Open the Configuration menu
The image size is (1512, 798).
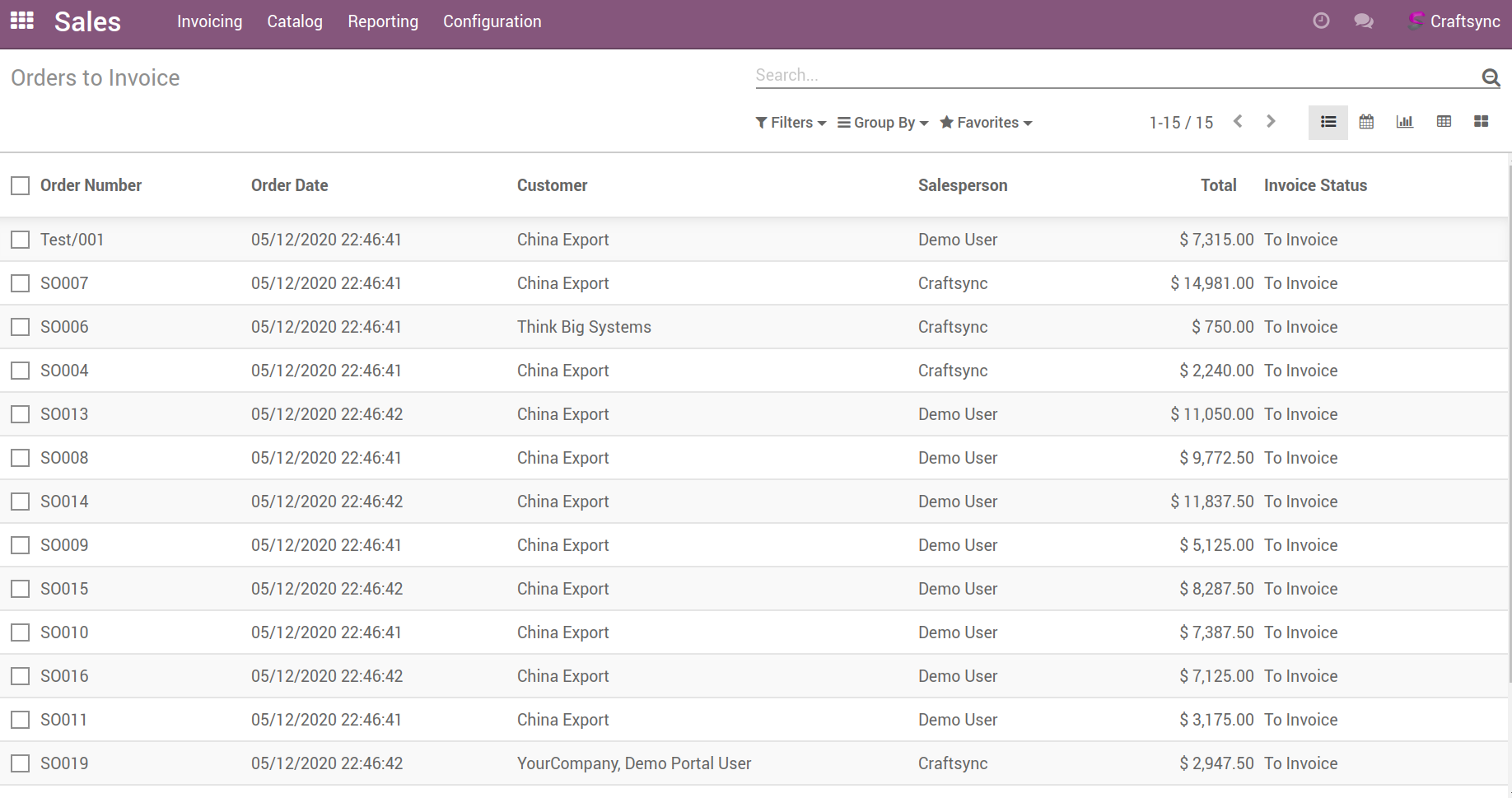[492, 22]
